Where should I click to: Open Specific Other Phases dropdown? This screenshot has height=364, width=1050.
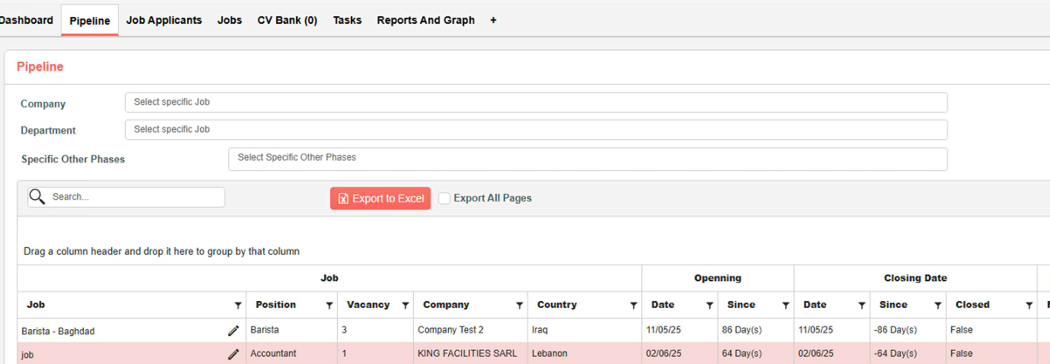(x=588, y=159)
